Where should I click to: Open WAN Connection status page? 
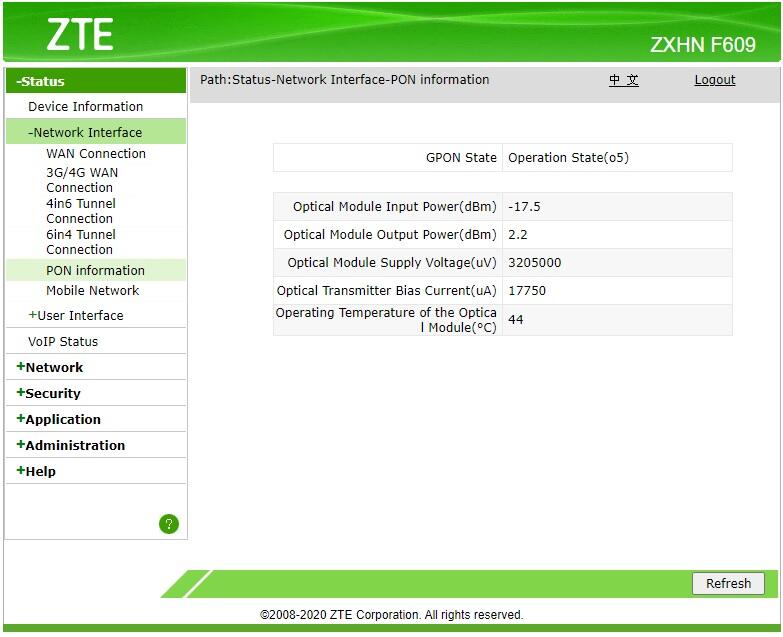96,153
